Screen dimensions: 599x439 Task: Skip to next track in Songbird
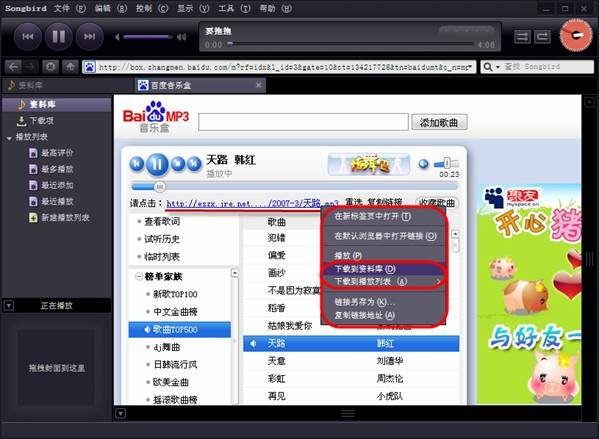tap(89, 37)
